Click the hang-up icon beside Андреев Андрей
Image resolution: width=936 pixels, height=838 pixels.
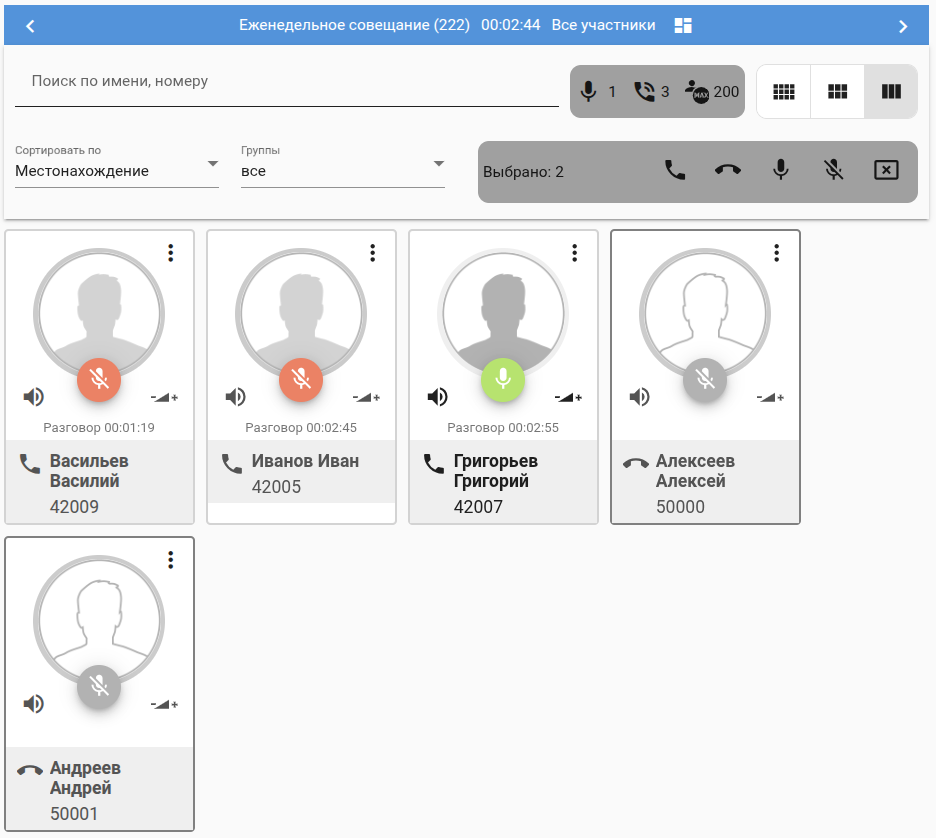[30, 770]
